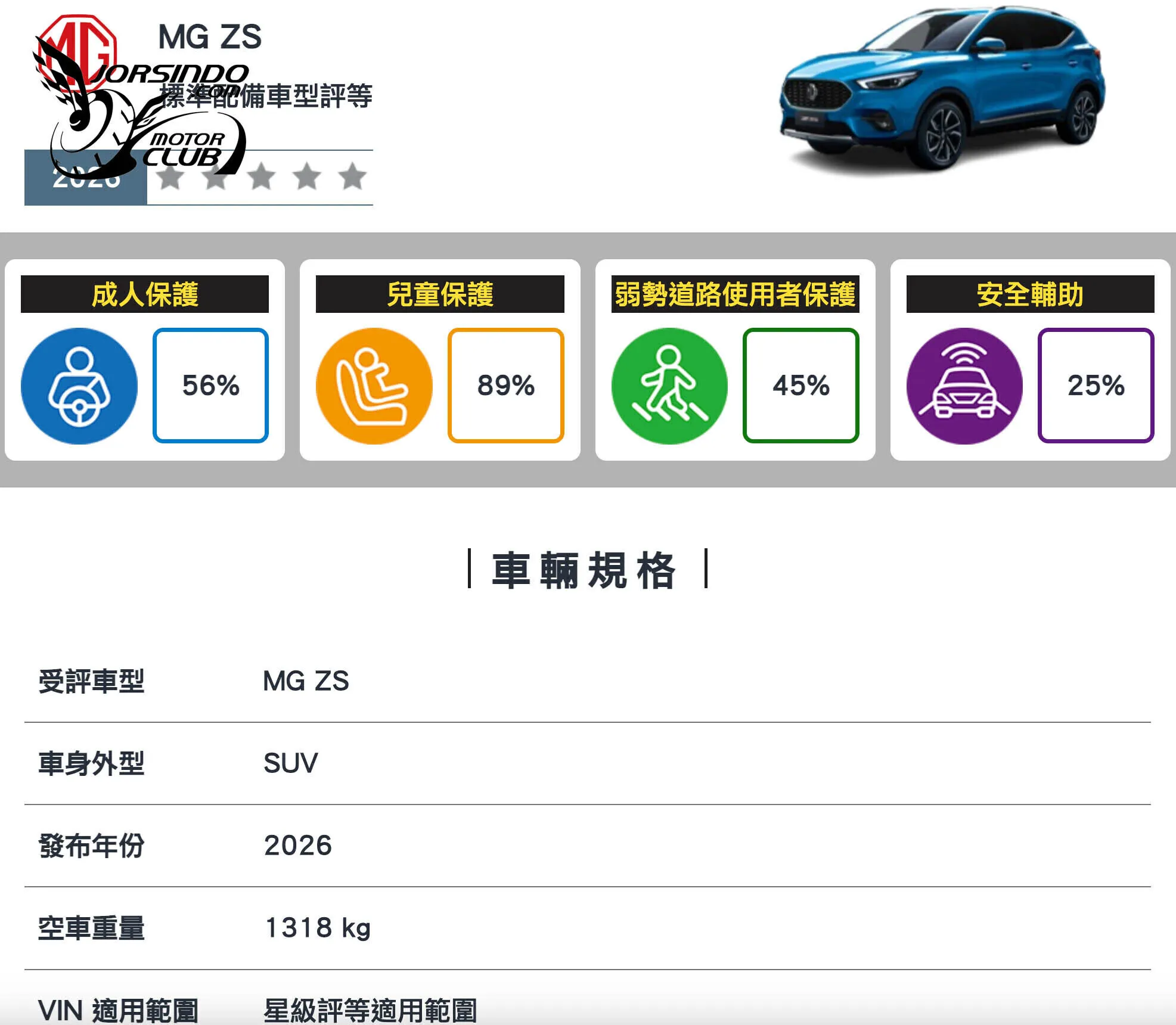Click the 45% vulnerable road user score

pos(800,386)
